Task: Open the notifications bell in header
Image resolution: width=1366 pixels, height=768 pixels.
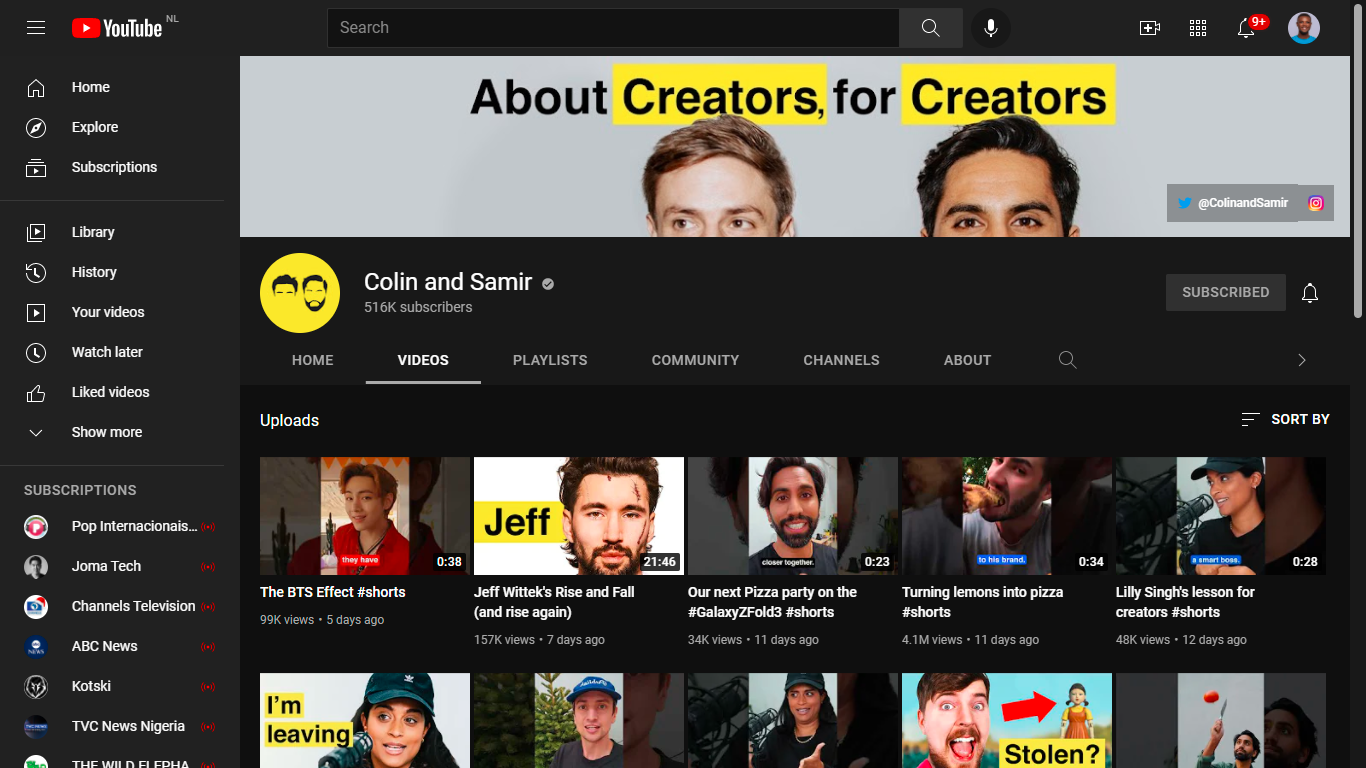Action: (x=1246, y=28)
